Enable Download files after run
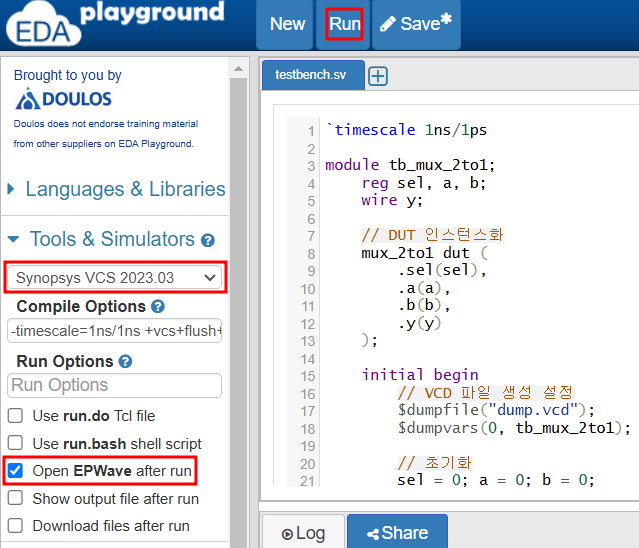Image resolution: width=639 pixels, height=548 pixels. (16, 526)
